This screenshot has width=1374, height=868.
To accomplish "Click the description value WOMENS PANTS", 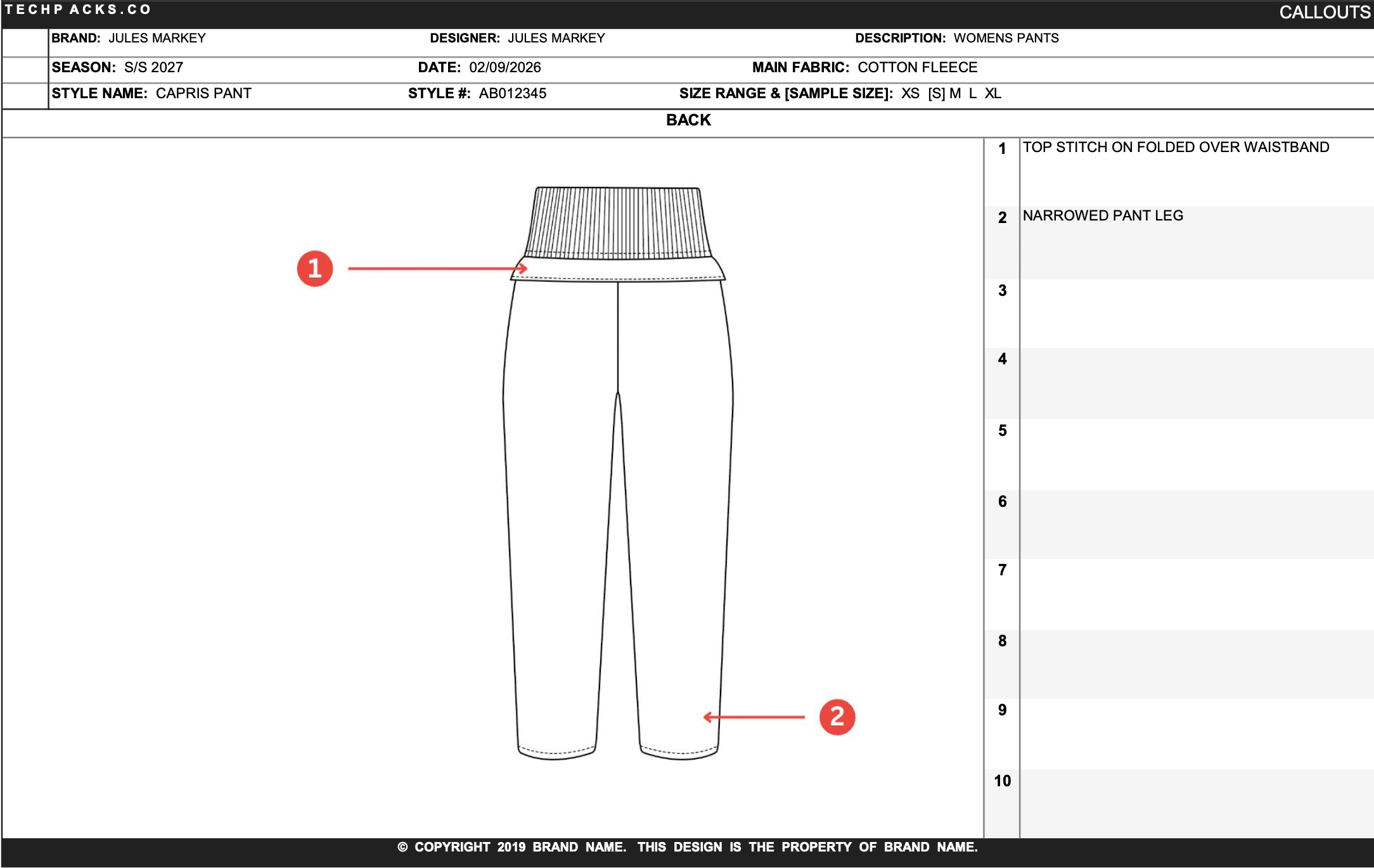I will [x=1006, y=38].
